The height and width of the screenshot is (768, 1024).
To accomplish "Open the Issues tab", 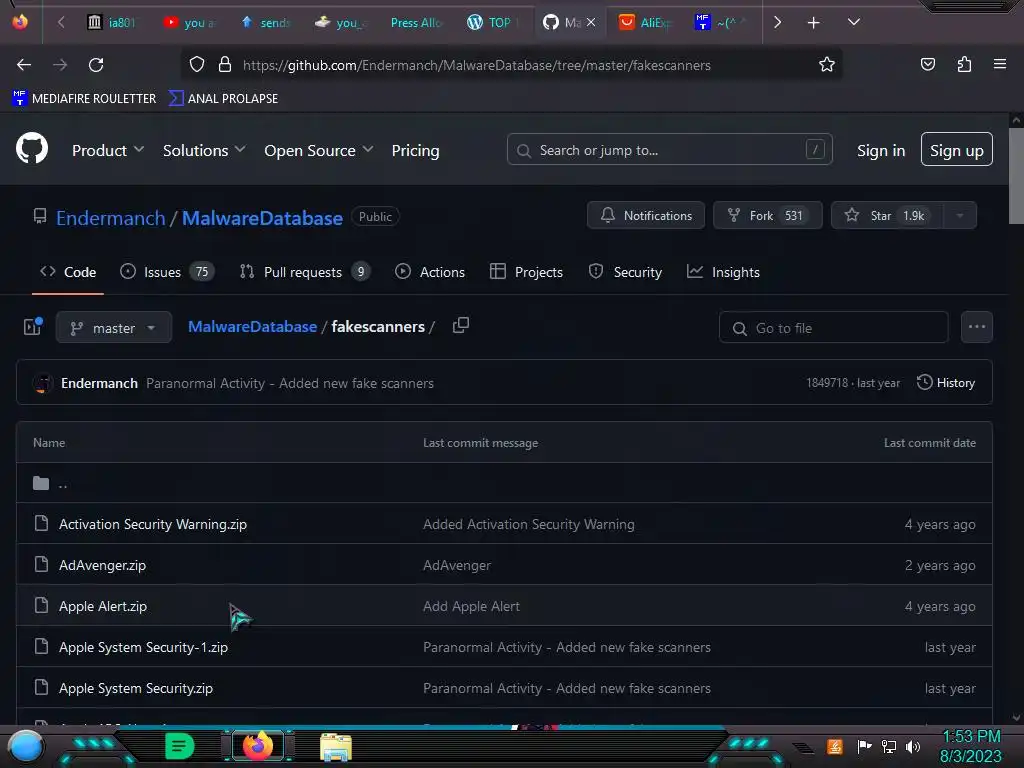I will coord(167,272).
